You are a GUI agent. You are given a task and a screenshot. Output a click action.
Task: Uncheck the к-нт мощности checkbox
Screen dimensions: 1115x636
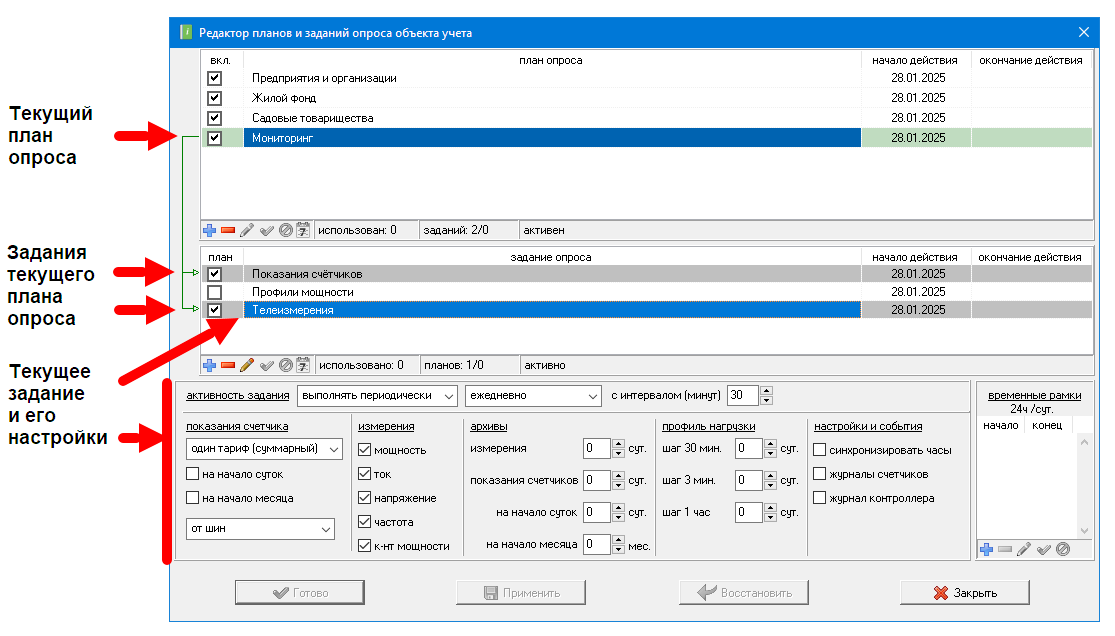(365, 546)
